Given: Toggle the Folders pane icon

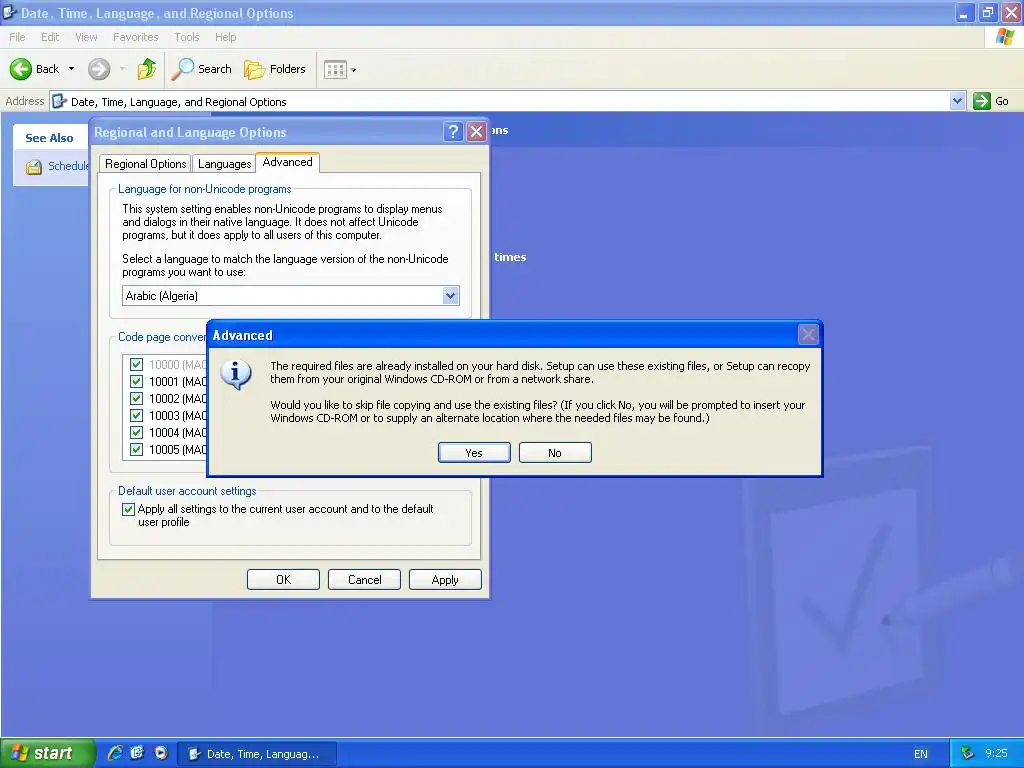Looking at the screenshot, I should pos(254,69).
